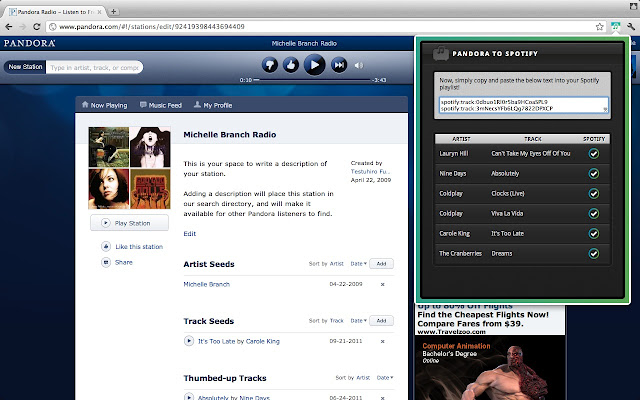Click the Pandora logo
640x400 pixels.
[29, 43]
